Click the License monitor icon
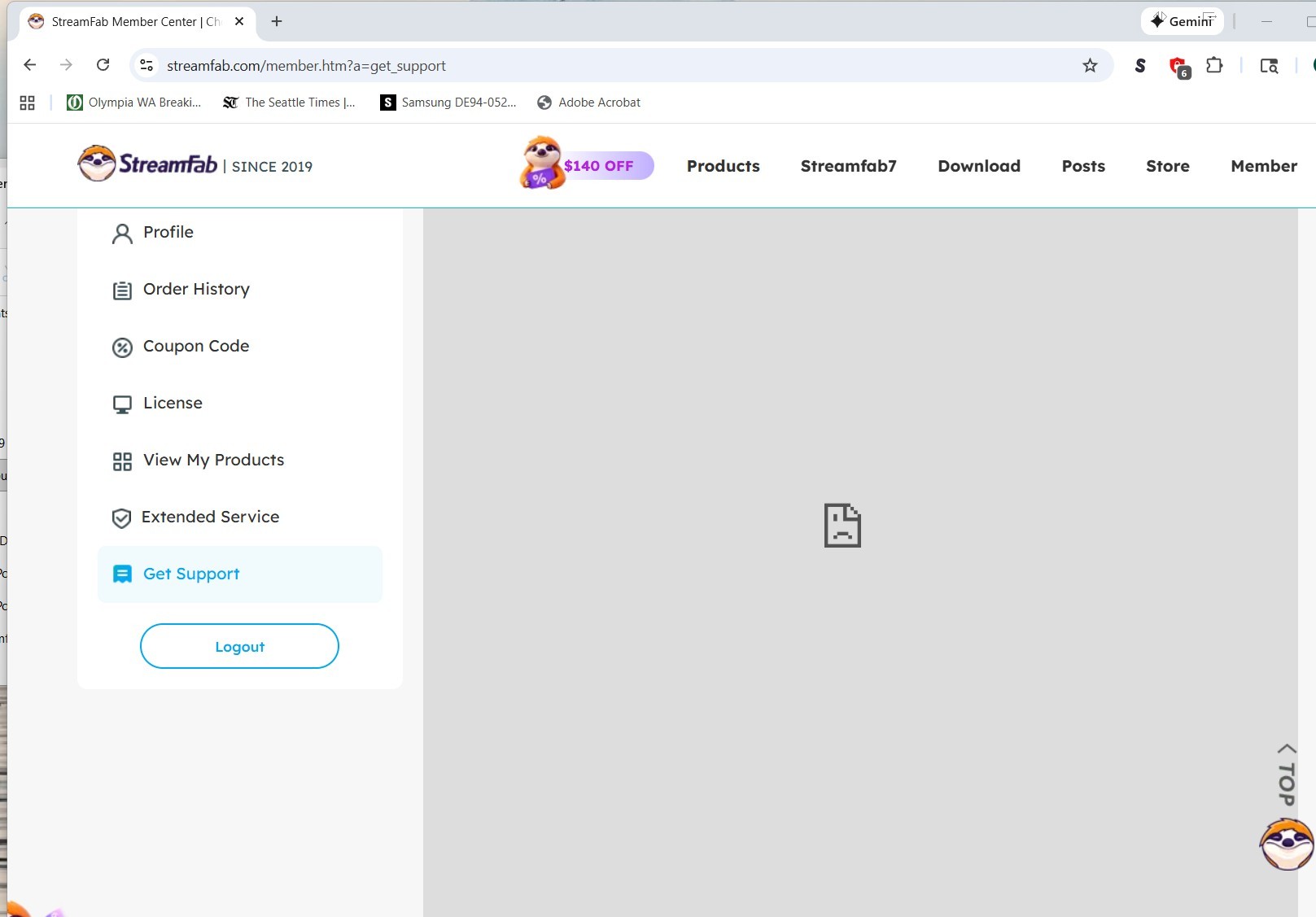Image resolution: width=1316 pixels, height=917 pixels. click(x=122, y=404)
